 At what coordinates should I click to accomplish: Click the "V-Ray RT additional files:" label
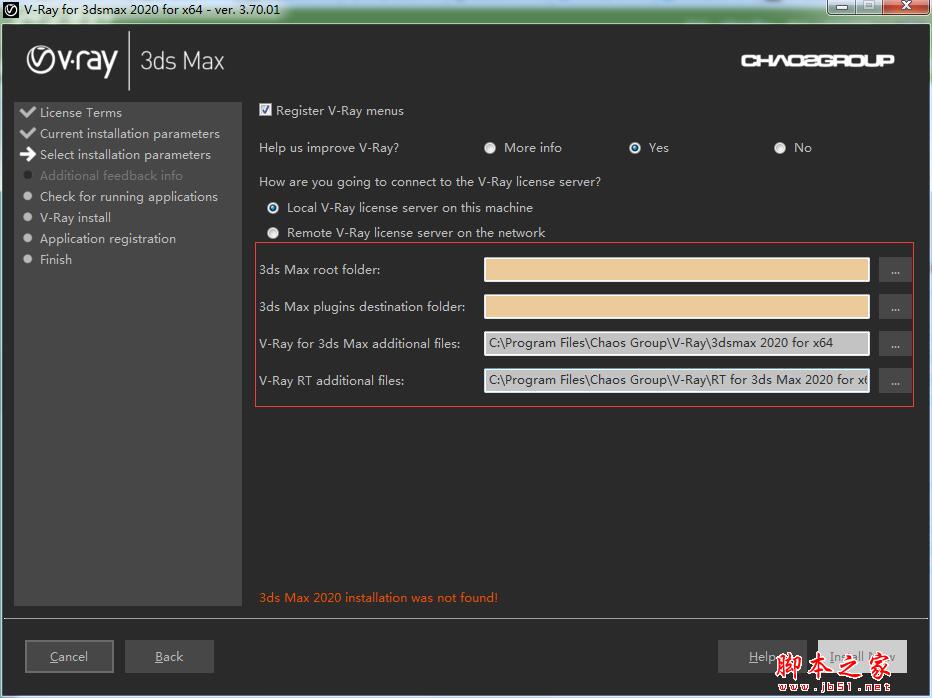click(332, 381)
